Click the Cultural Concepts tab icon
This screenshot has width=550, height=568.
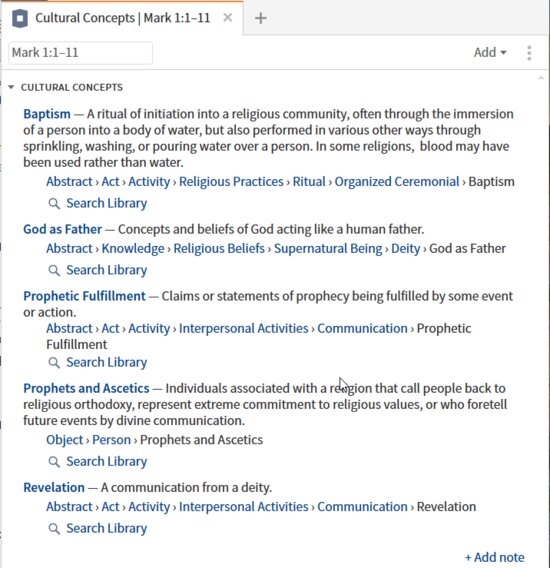[20, 18]
